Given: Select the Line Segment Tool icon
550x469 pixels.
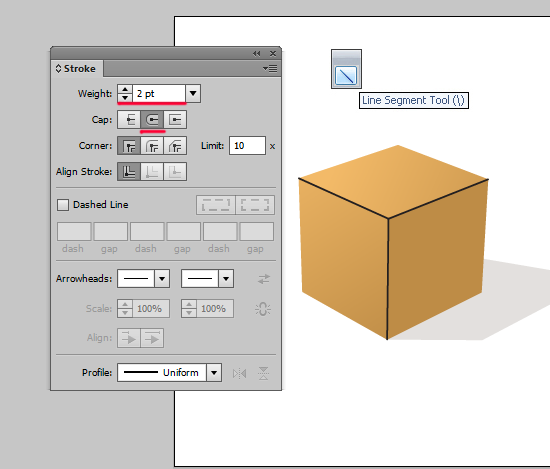Looking at the screenshot, I should click(346, 75).
